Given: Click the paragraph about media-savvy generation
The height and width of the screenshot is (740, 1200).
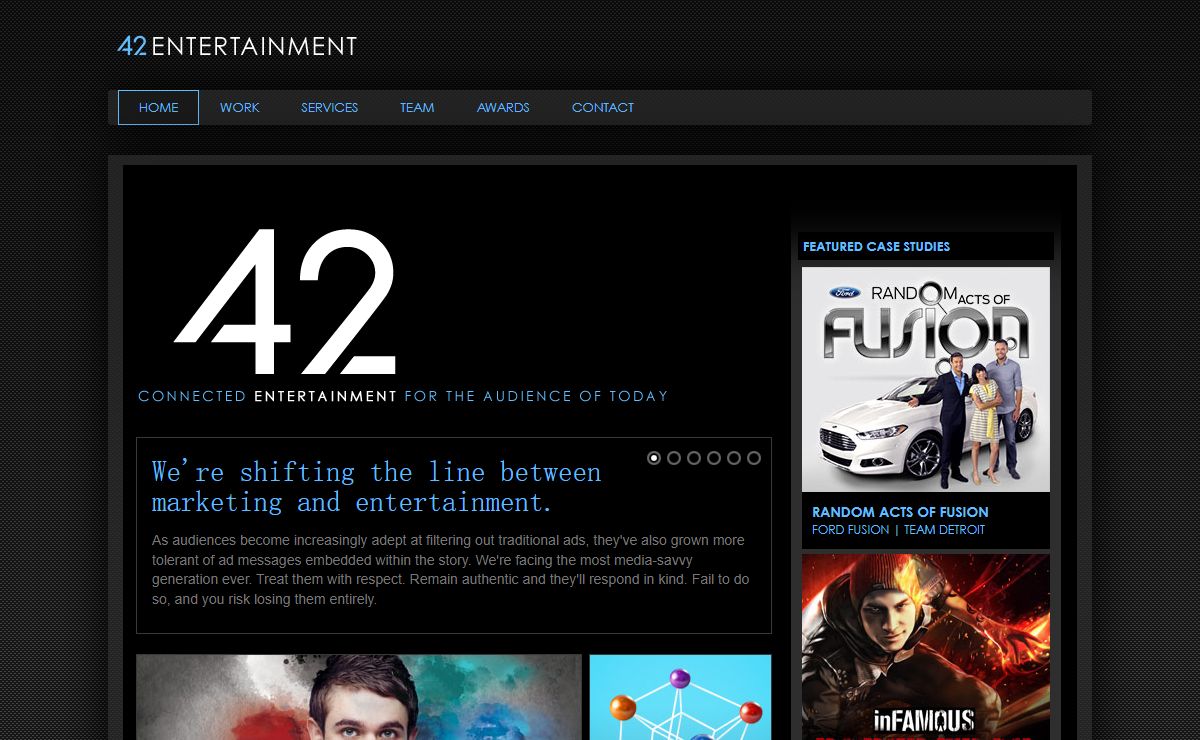Looking at the screenshot, I should pos(450,570).
